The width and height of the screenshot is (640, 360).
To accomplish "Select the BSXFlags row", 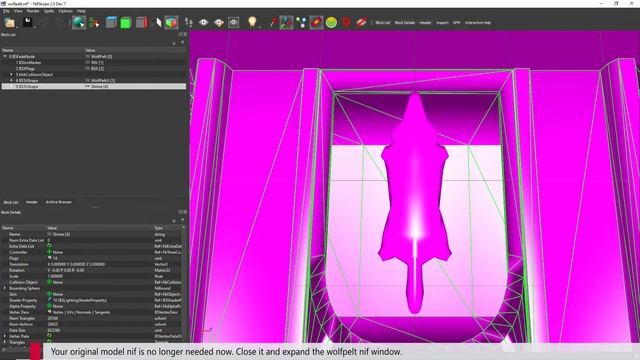I will (94, 69).
